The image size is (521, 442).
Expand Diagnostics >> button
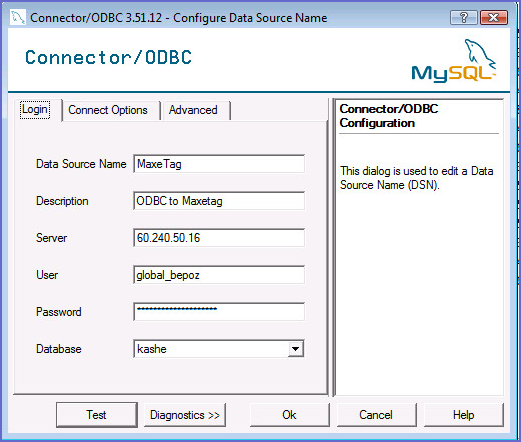pyautogui.click(x=185, y=415)
